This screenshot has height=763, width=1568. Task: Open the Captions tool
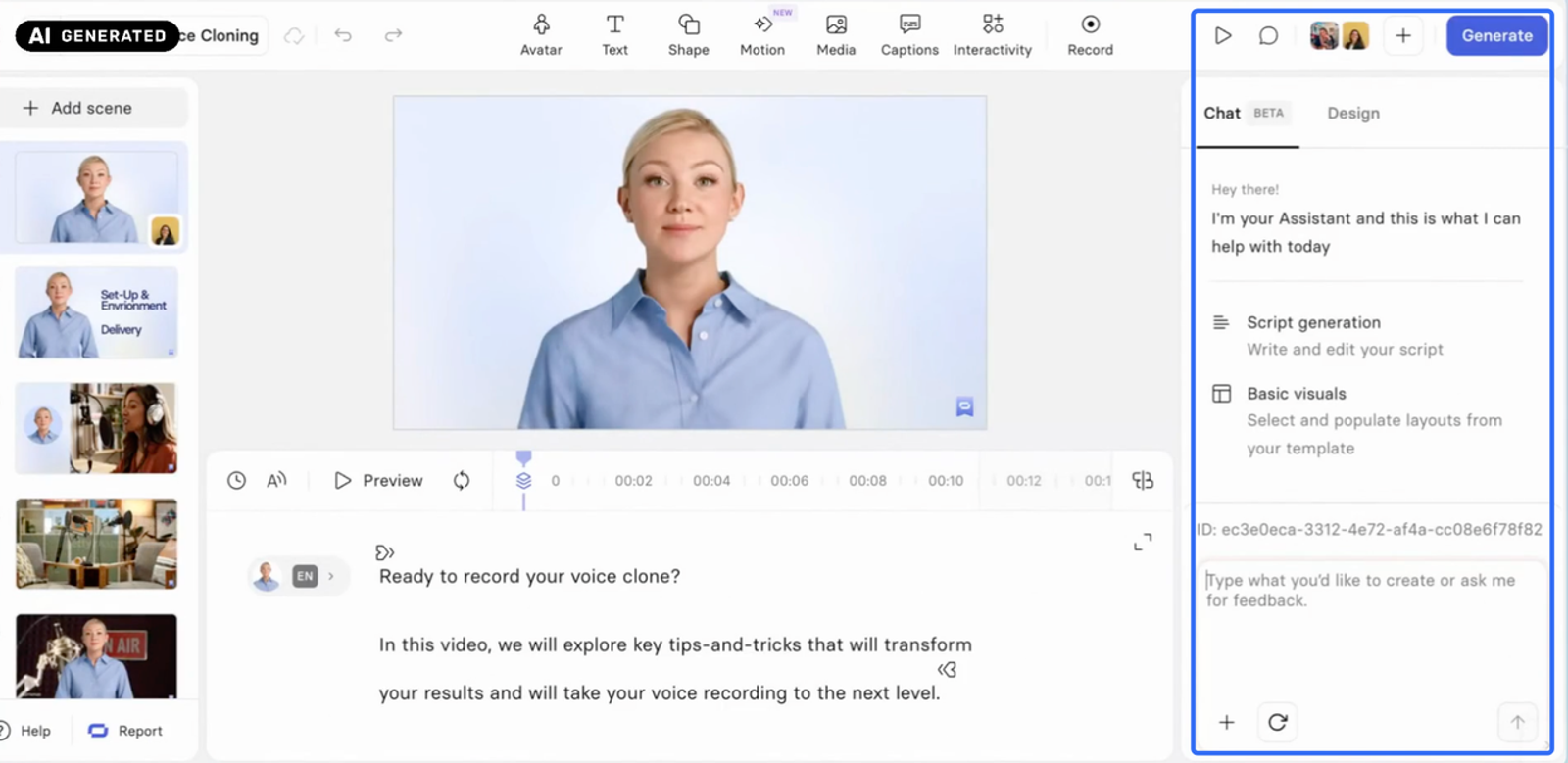909,35
